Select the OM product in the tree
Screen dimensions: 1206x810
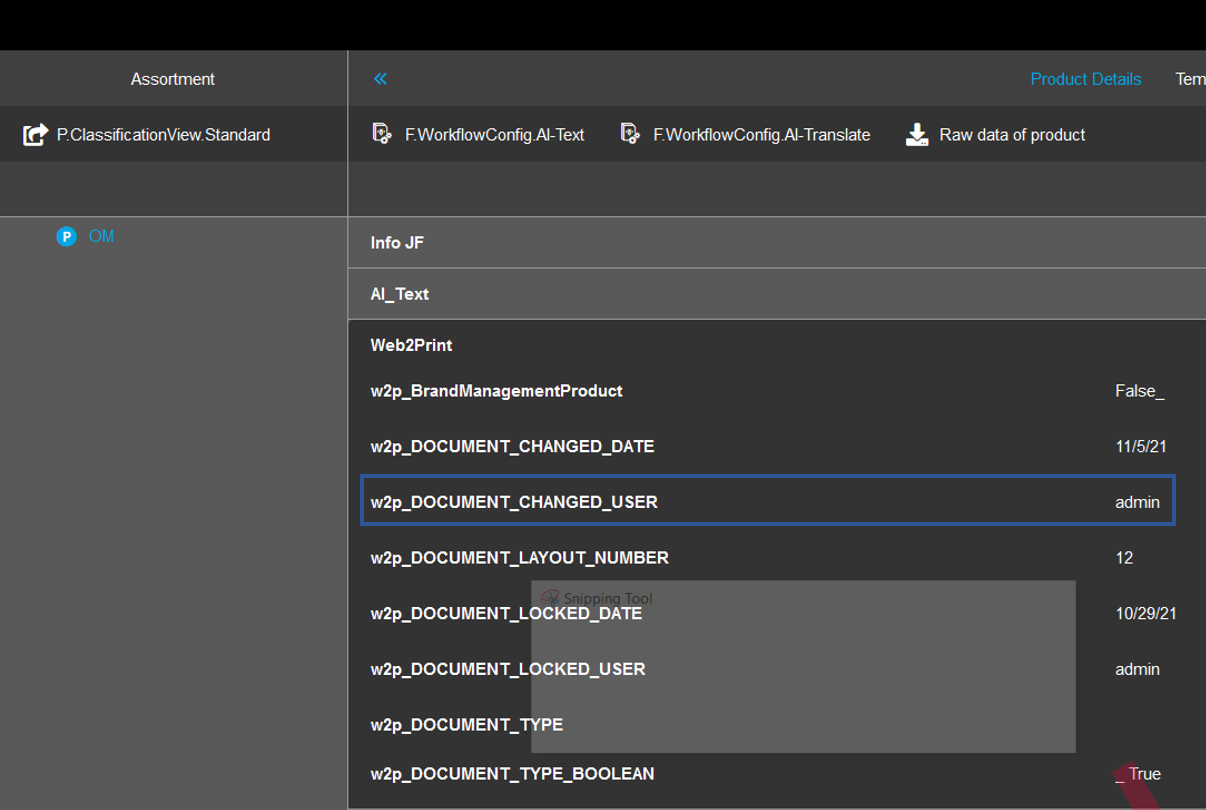101,237
